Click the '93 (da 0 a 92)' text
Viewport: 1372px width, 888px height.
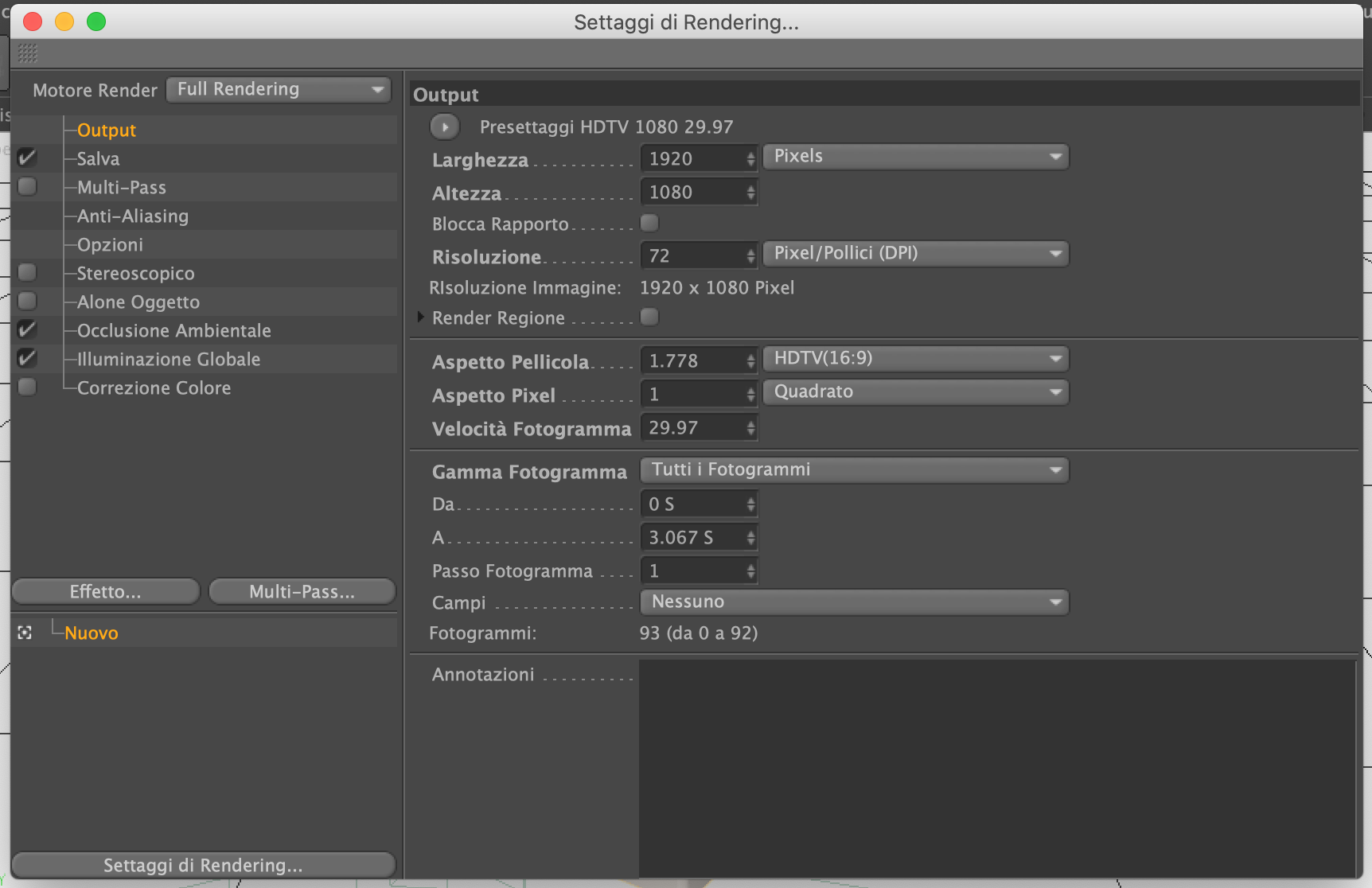[x=699, y=633]
